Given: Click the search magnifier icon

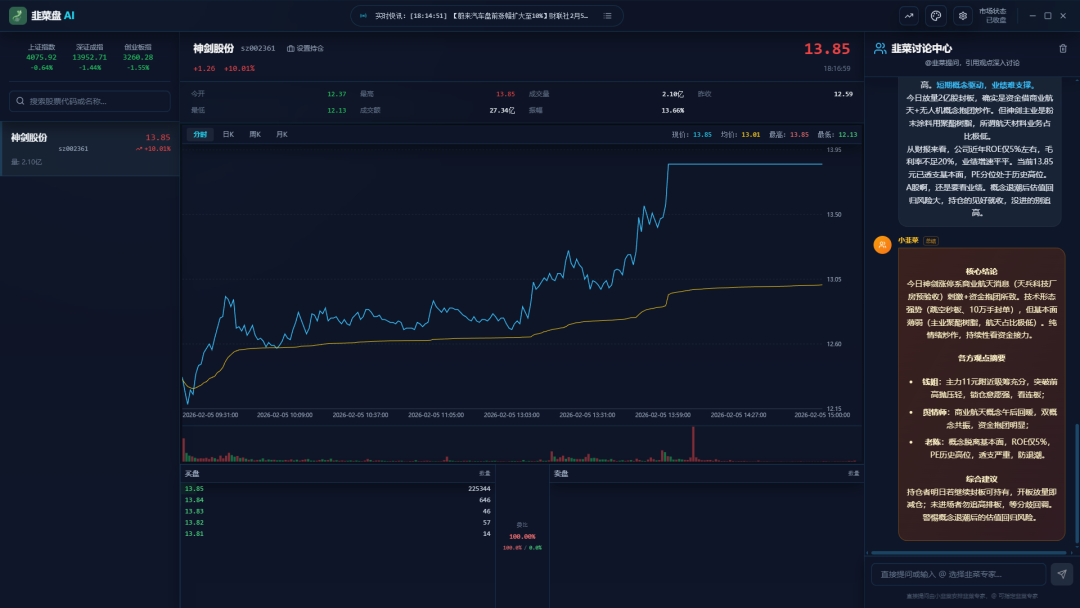Looking at the screenshot, I should point(20,101).
